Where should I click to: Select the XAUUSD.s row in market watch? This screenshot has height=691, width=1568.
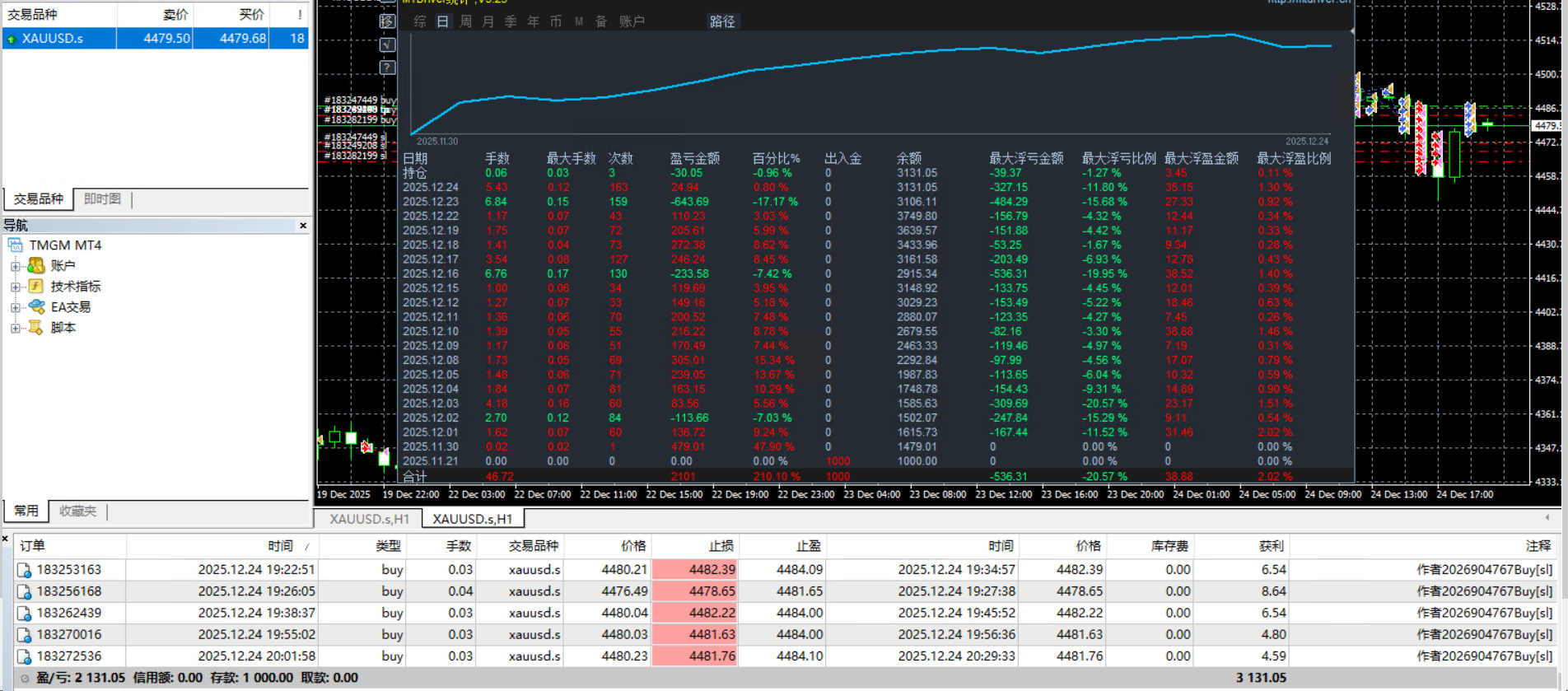156,39
